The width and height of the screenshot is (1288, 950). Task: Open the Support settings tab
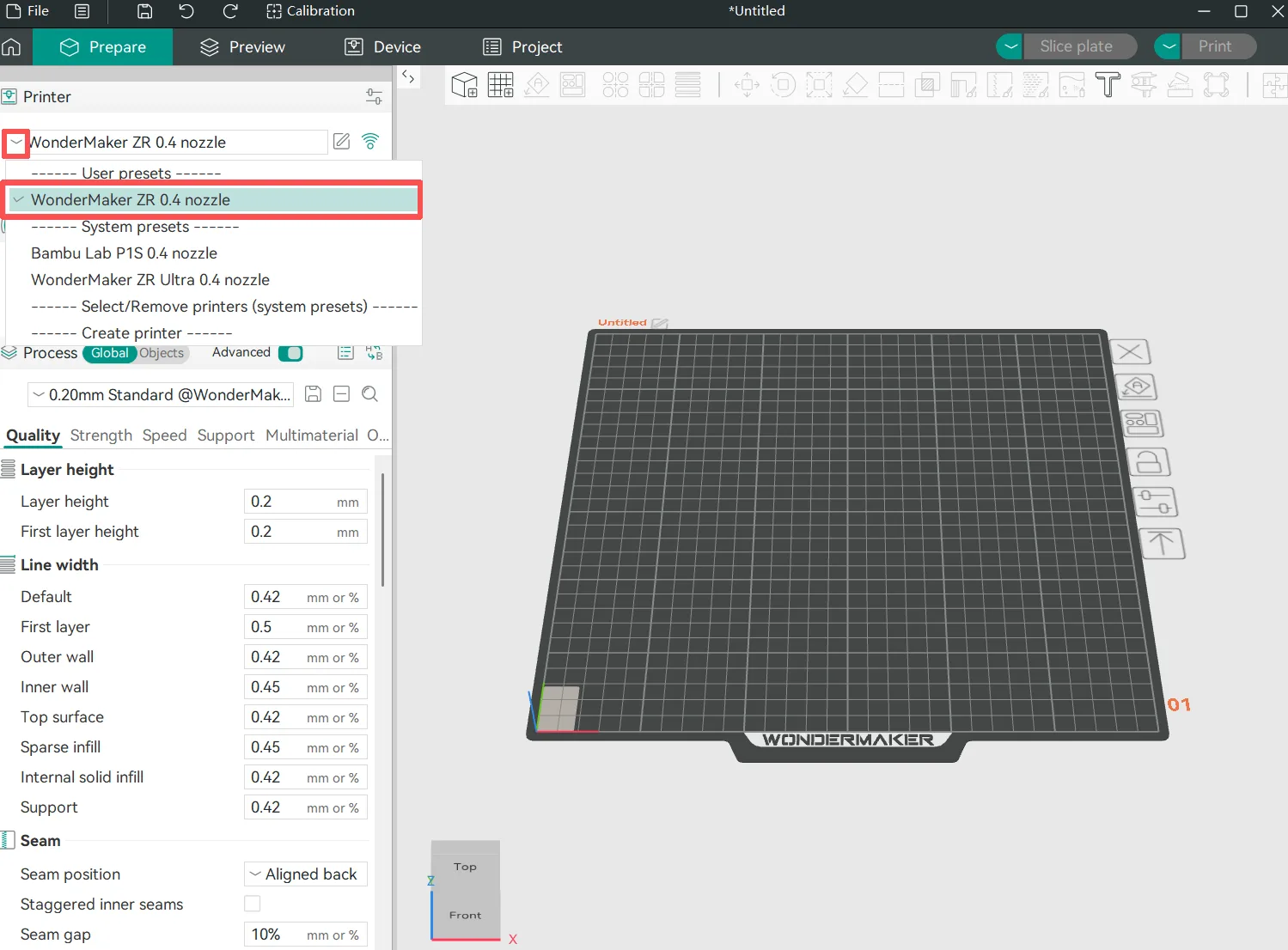(226, 435)
